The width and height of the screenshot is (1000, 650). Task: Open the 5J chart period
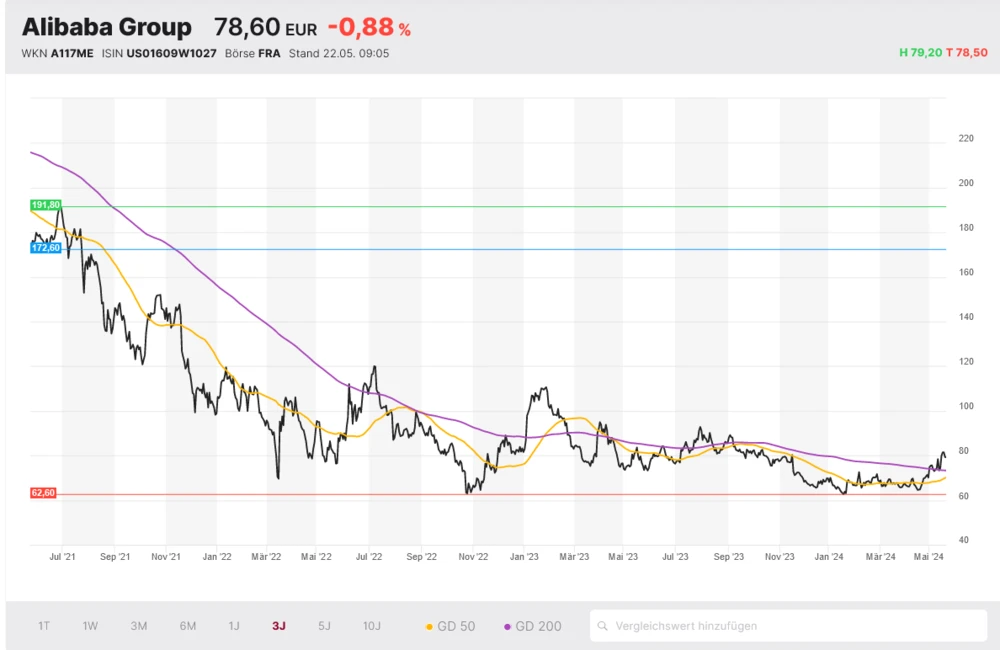click(x=323, y=626)
